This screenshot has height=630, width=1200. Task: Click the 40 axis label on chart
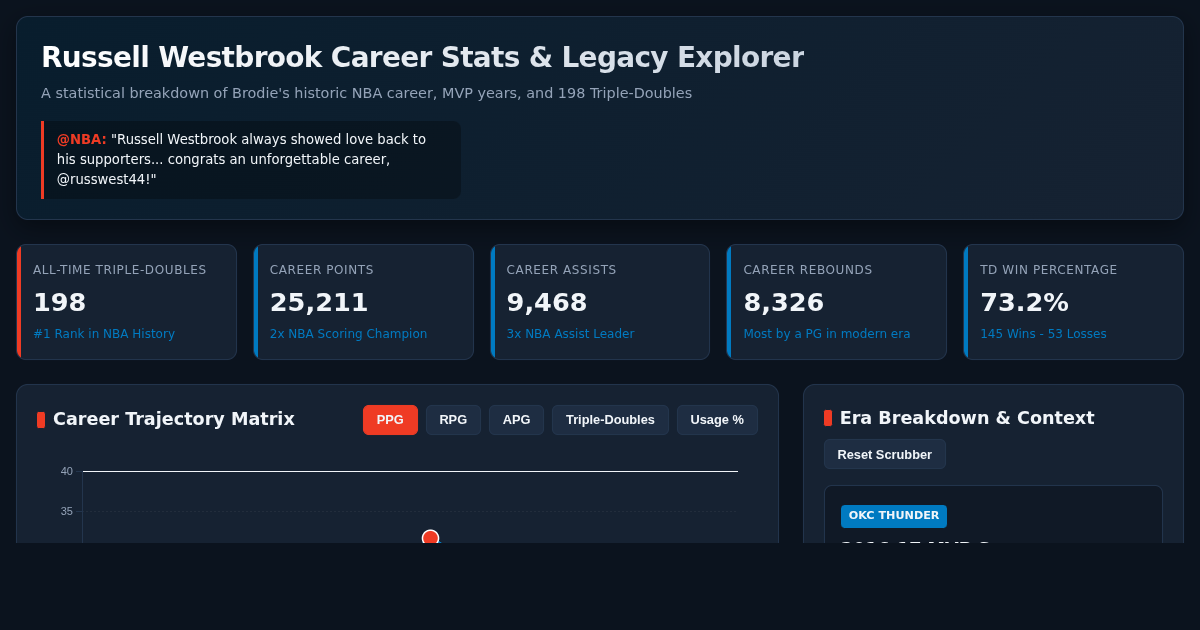point(67,471)
